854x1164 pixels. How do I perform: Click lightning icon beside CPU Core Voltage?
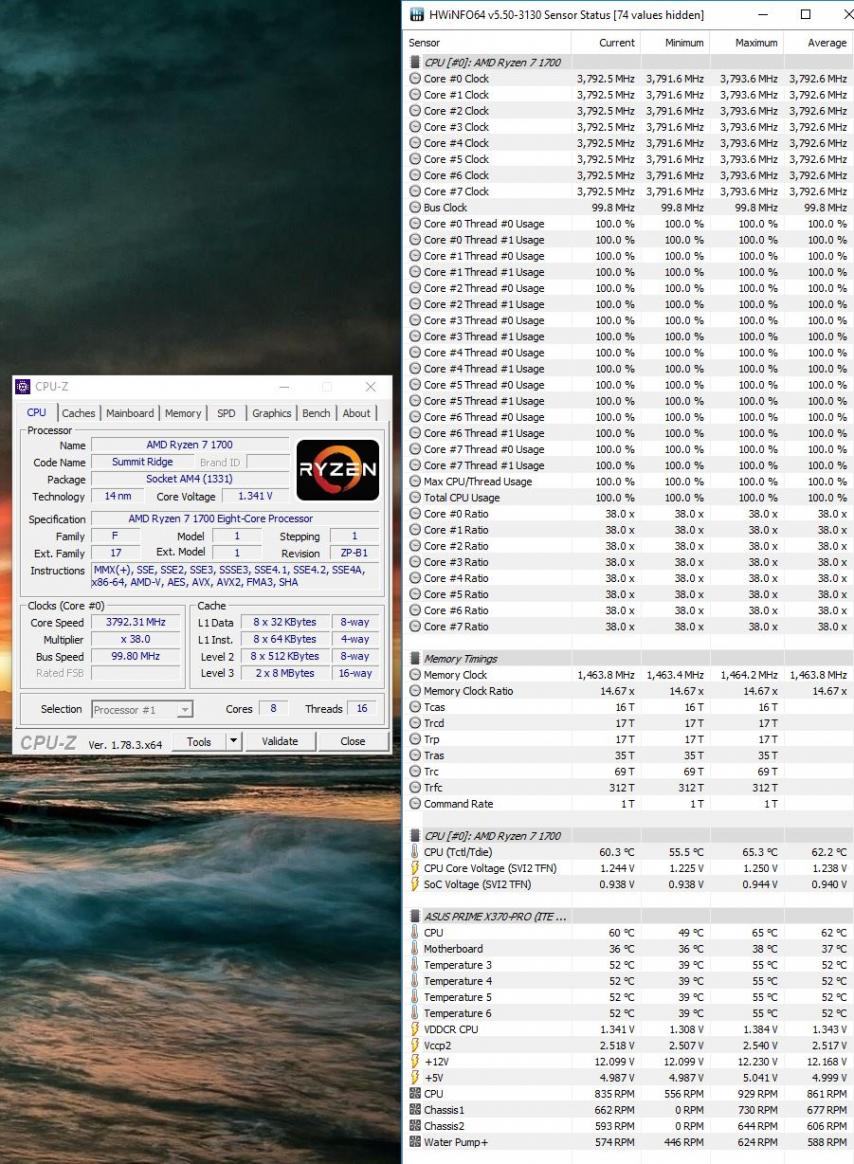(x=415, y=869)
